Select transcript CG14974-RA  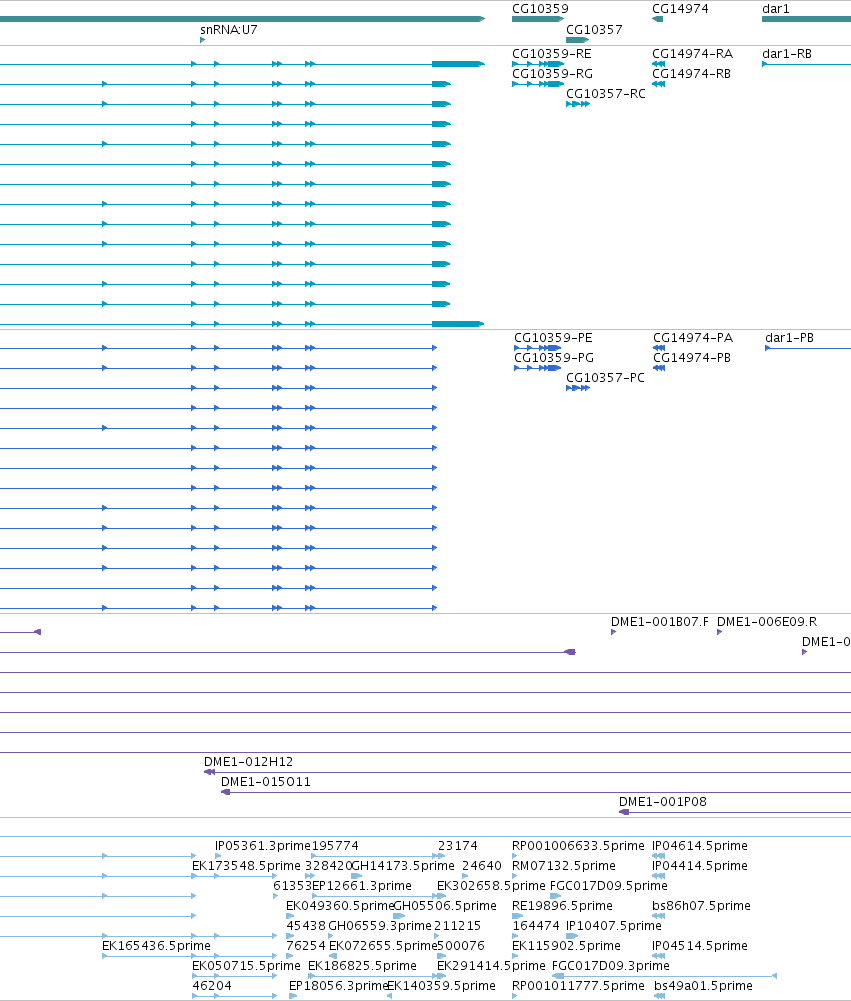[x=692, y=54]
